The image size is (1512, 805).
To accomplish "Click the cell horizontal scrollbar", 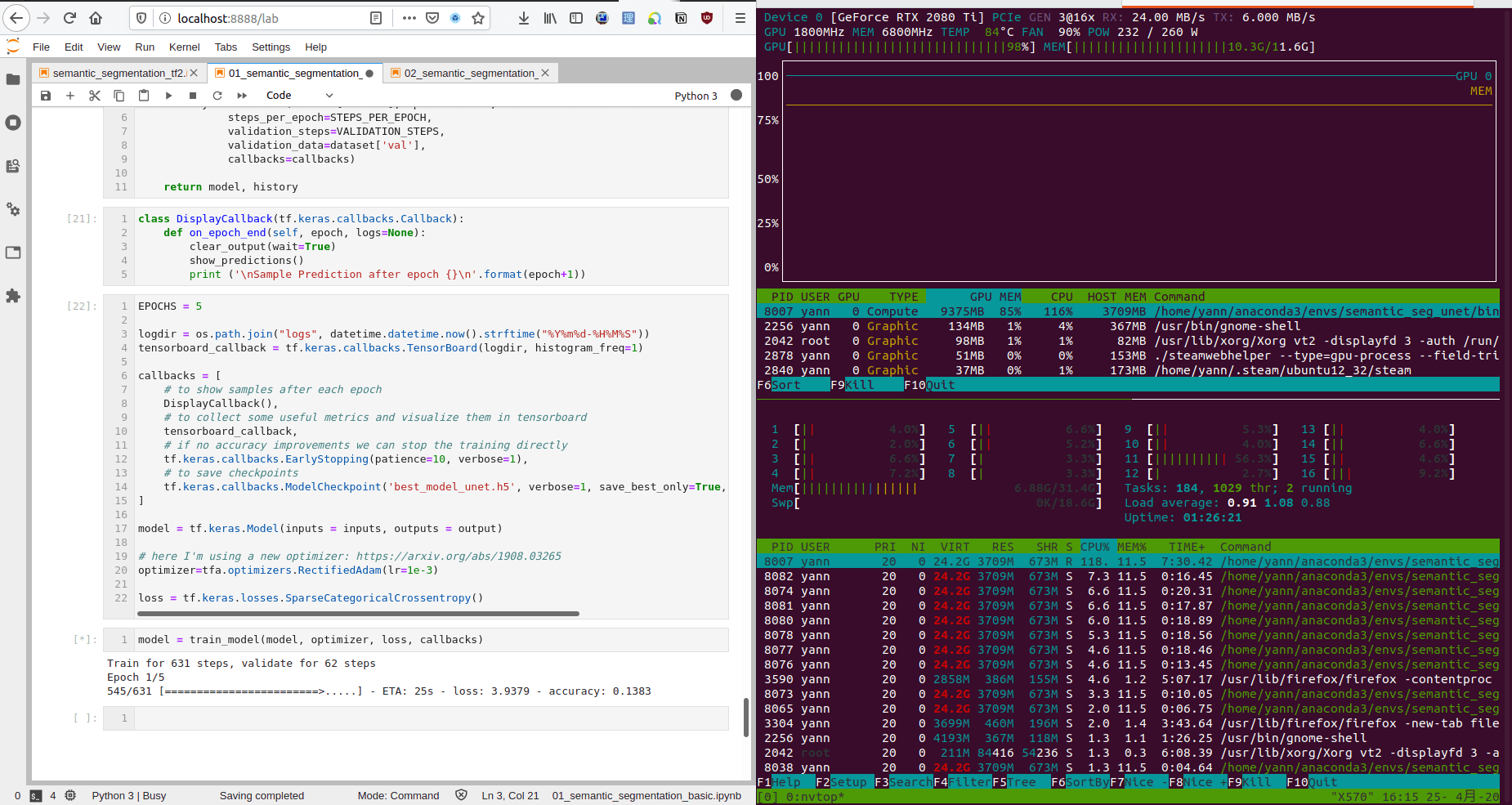I will click(x=358, y=613).
